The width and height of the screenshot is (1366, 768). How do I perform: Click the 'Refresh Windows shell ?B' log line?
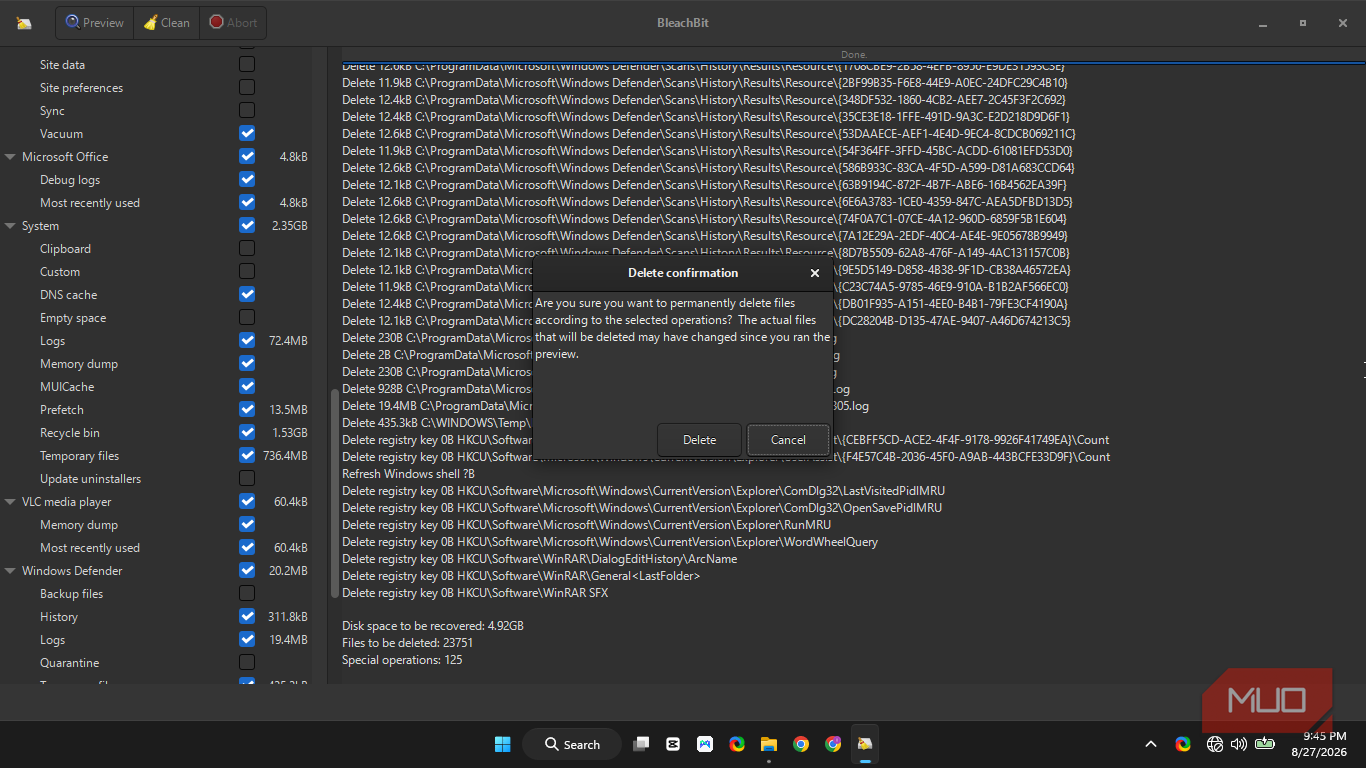tap(408, 474)
